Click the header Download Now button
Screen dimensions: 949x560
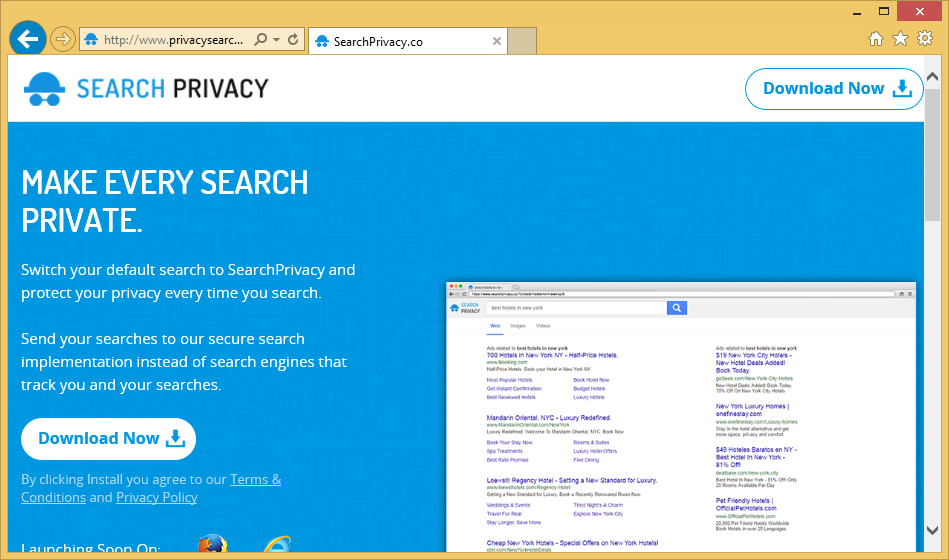point(834,89)
